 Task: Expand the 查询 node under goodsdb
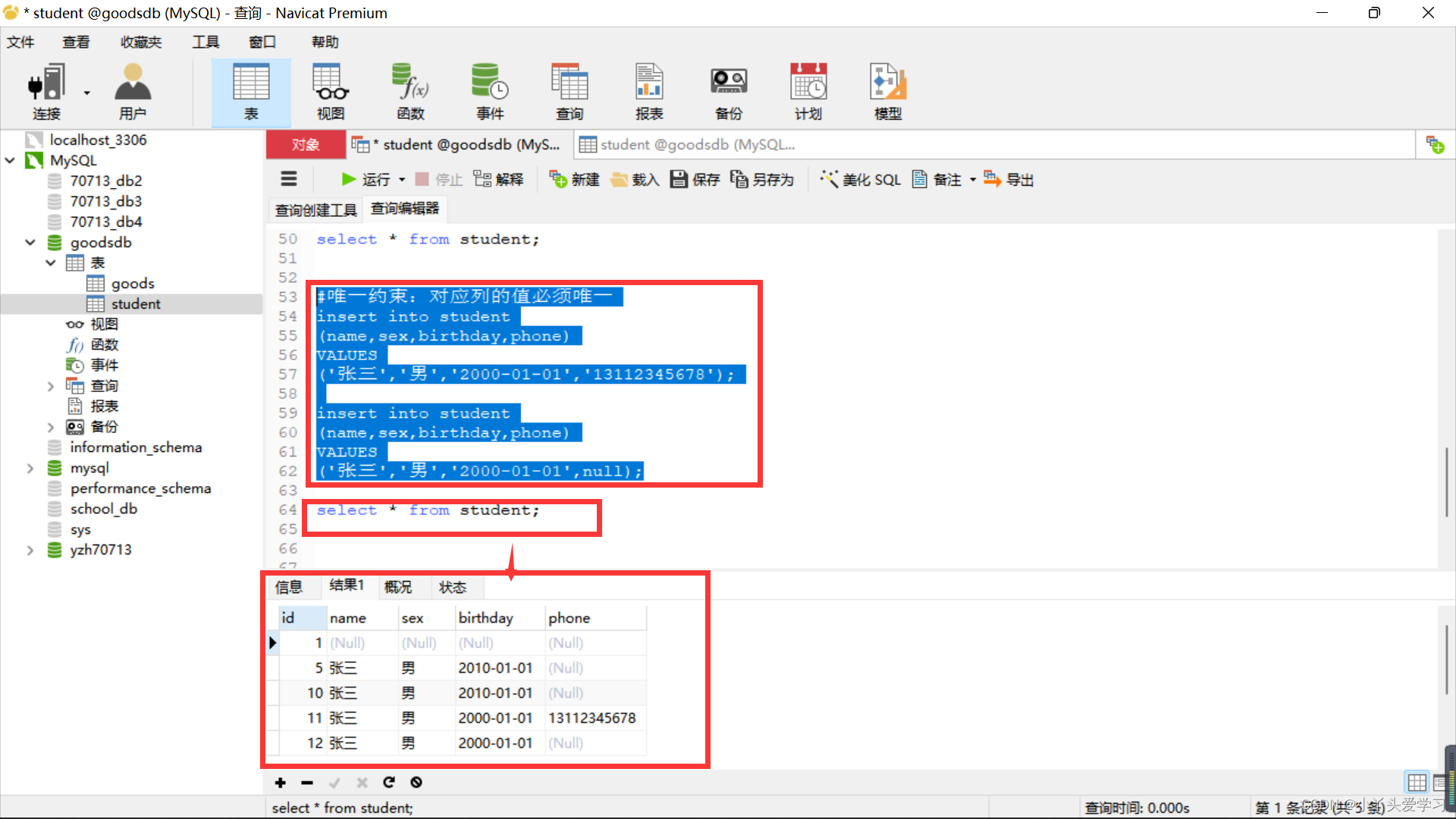click(51, 386)
